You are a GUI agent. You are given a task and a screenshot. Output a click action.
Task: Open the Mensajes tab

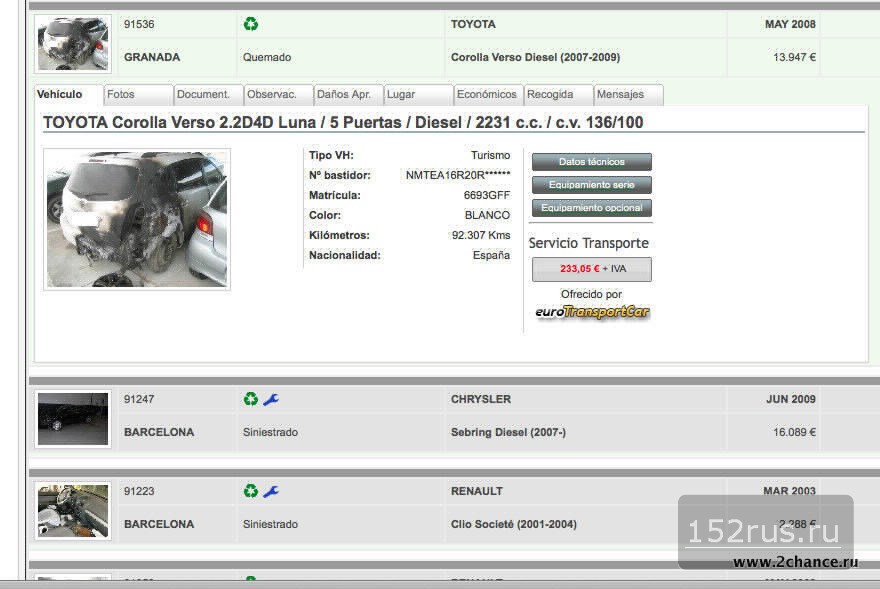point(629,94)
